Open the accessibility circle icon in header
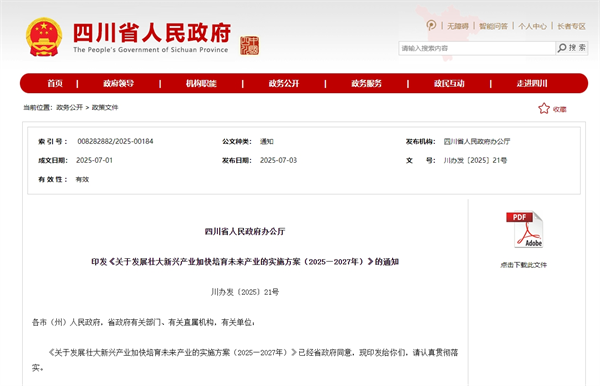This screenshot has width=600, height=386. pos(431,26)
